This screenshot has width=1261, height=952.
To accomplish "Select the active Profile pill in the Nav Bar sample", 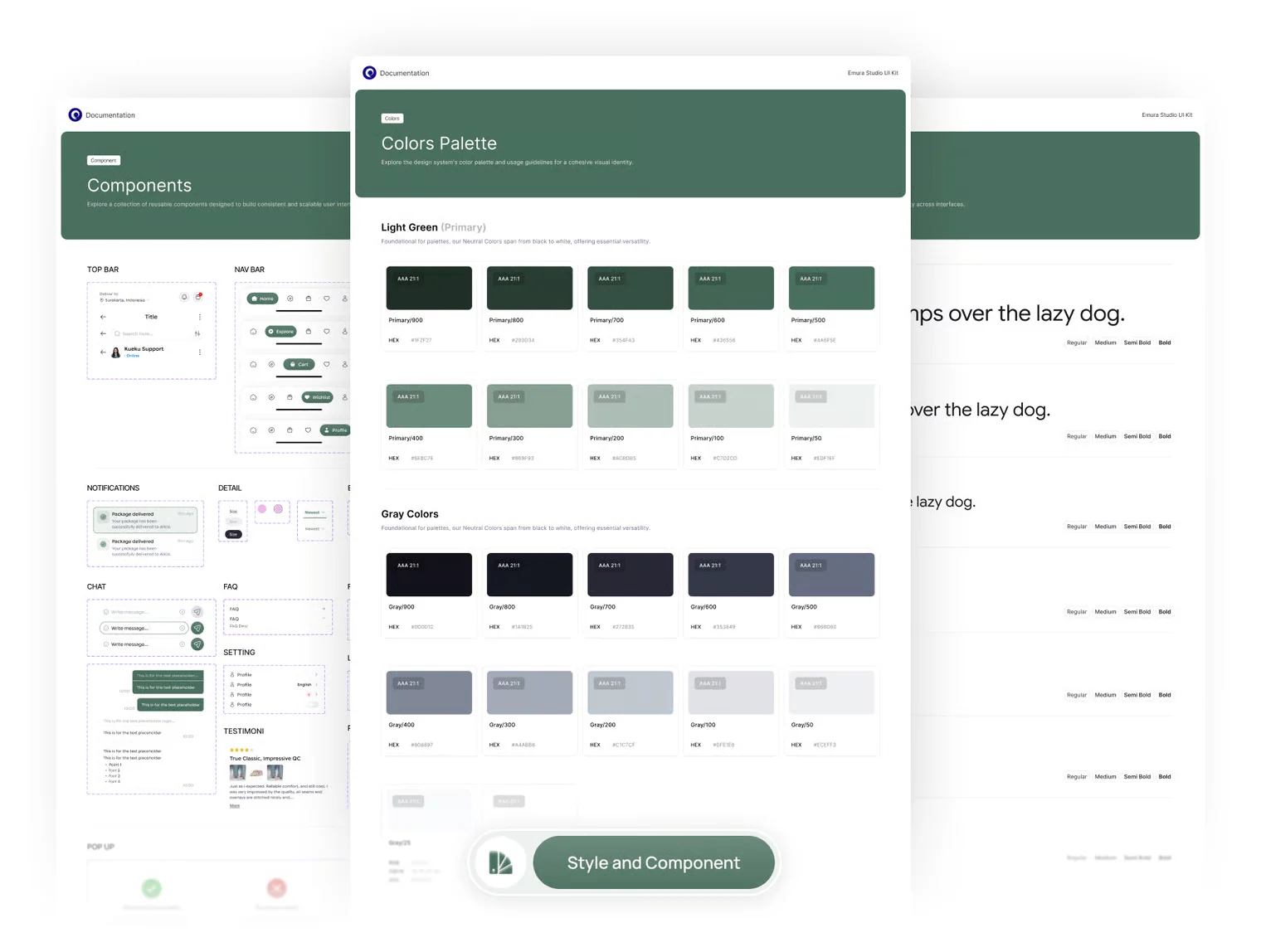I will tap(335, 430).
